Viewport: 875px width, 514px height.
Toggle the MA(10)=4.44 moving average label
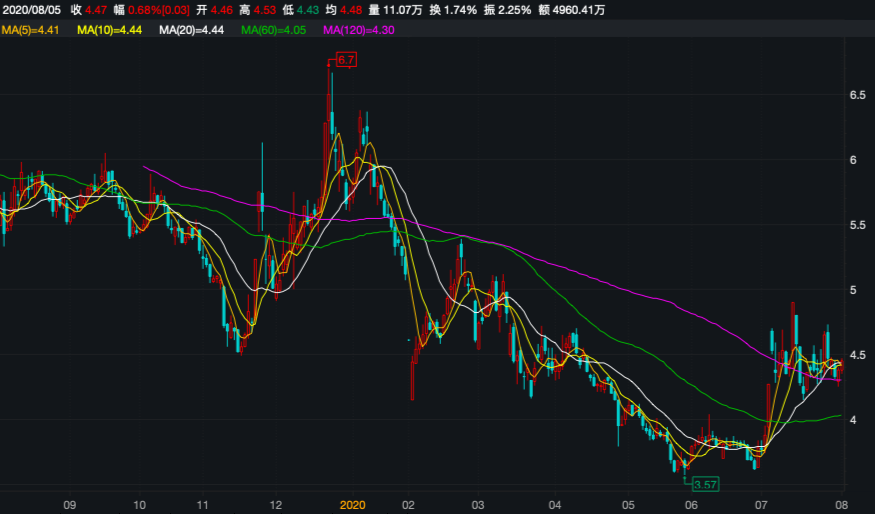tap(112, 31)
